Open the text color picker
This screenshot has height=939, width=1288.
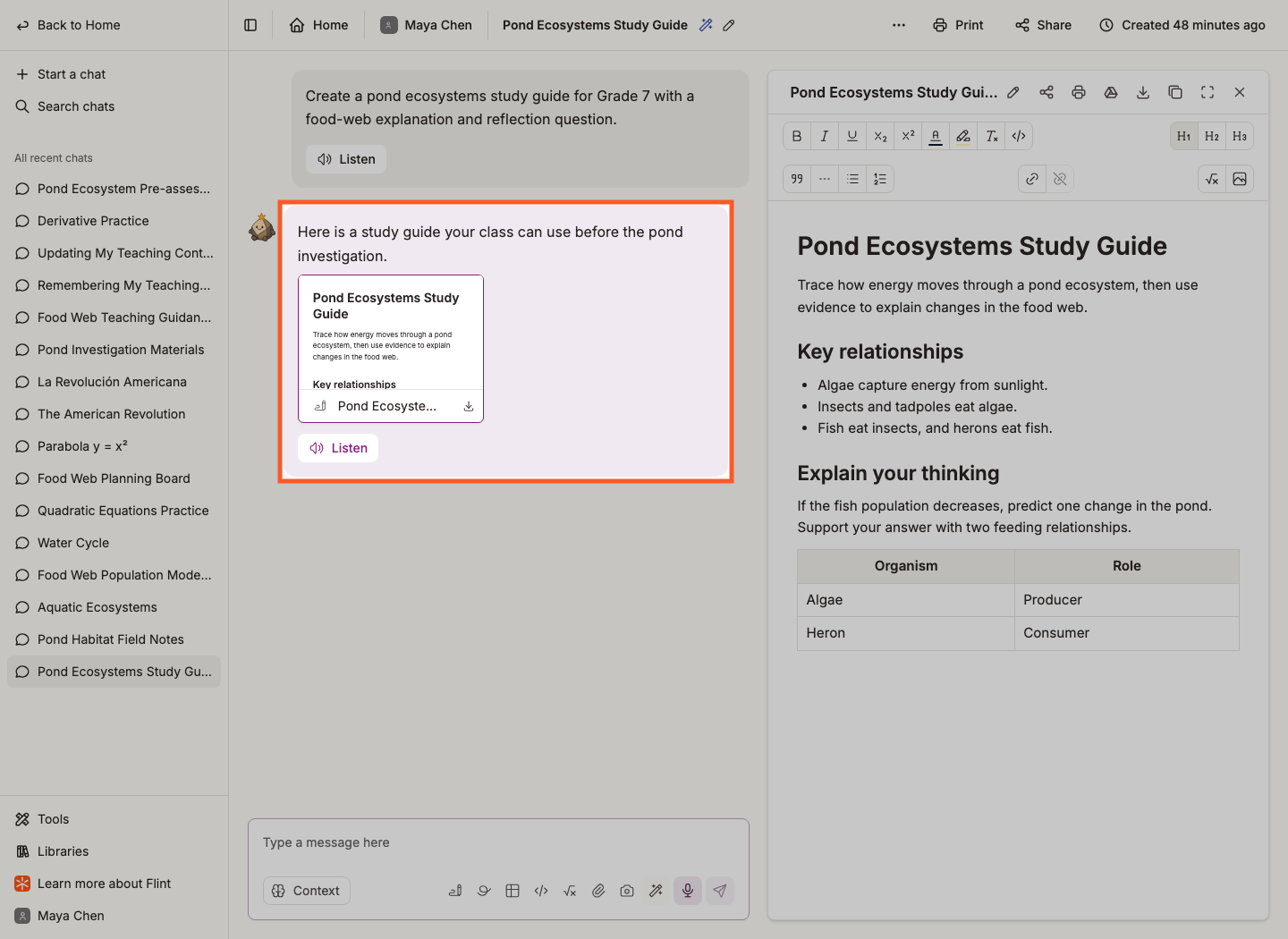coord(936,136)
